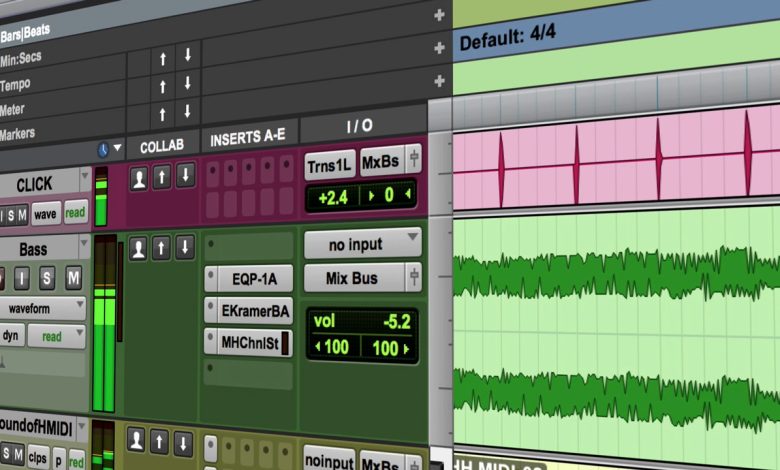Click the Bass Mix Bus output button
780x470 pixels.
pos(355,278)
